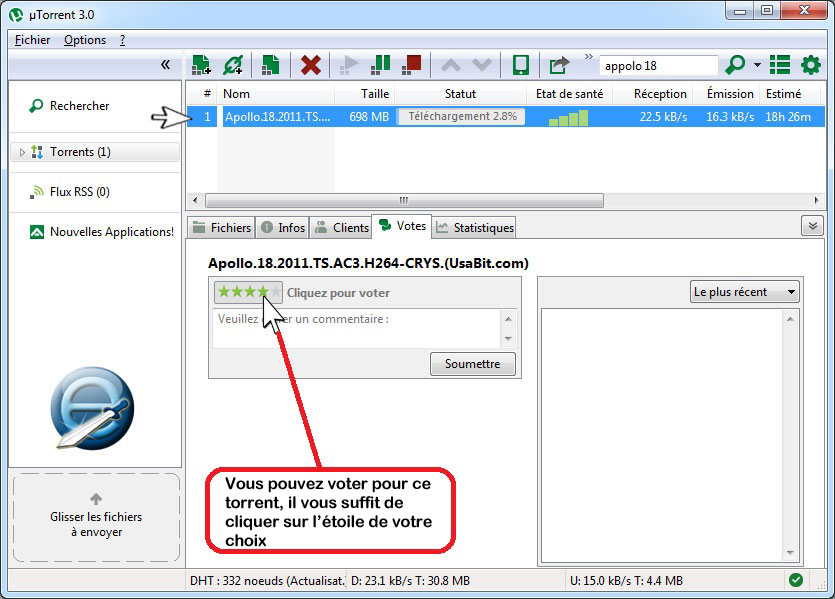Click the Create New Torrent icon
835x599 pixels.
click(x=271, y=65)
